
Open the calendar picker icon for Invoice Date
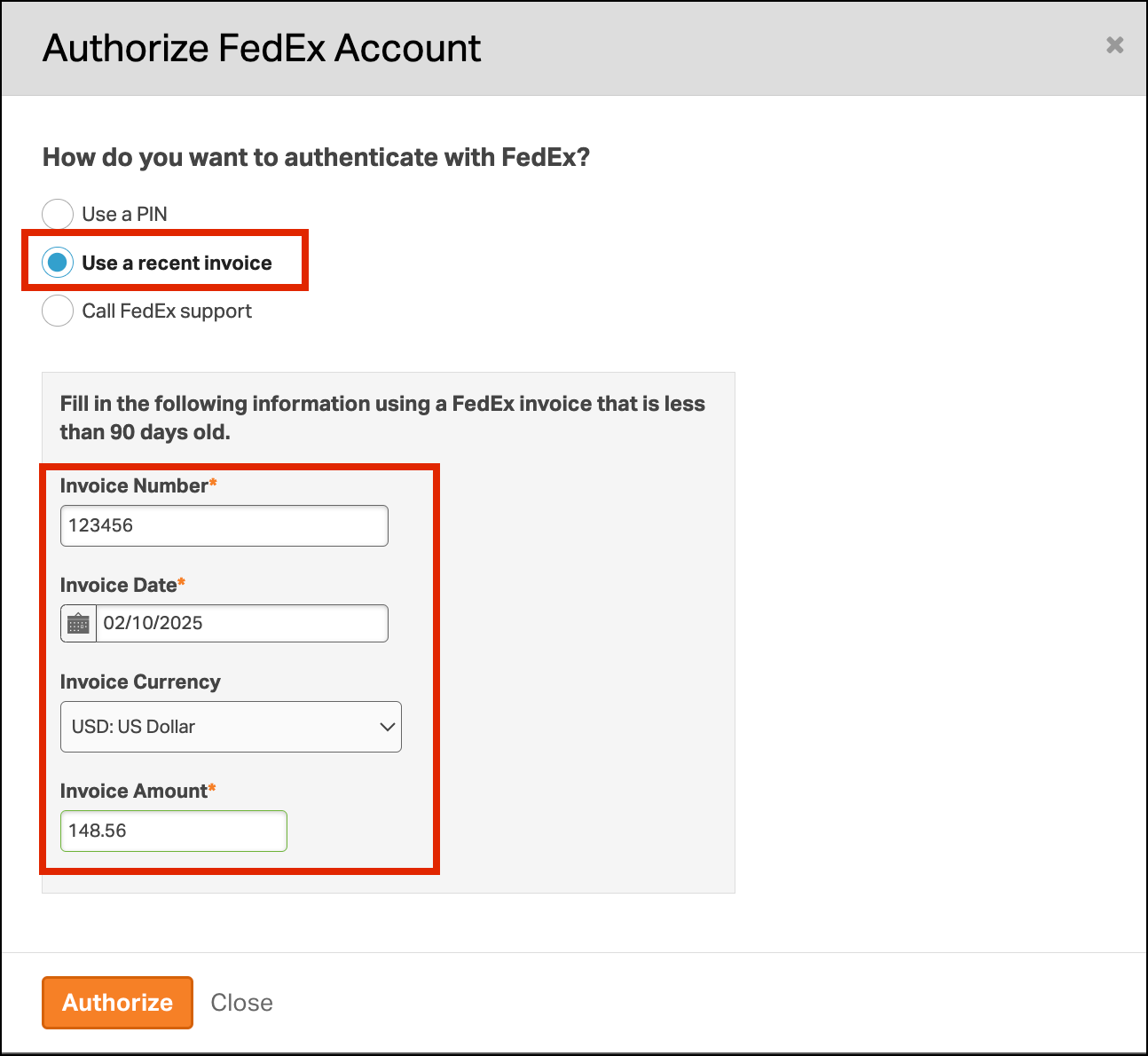78,624
